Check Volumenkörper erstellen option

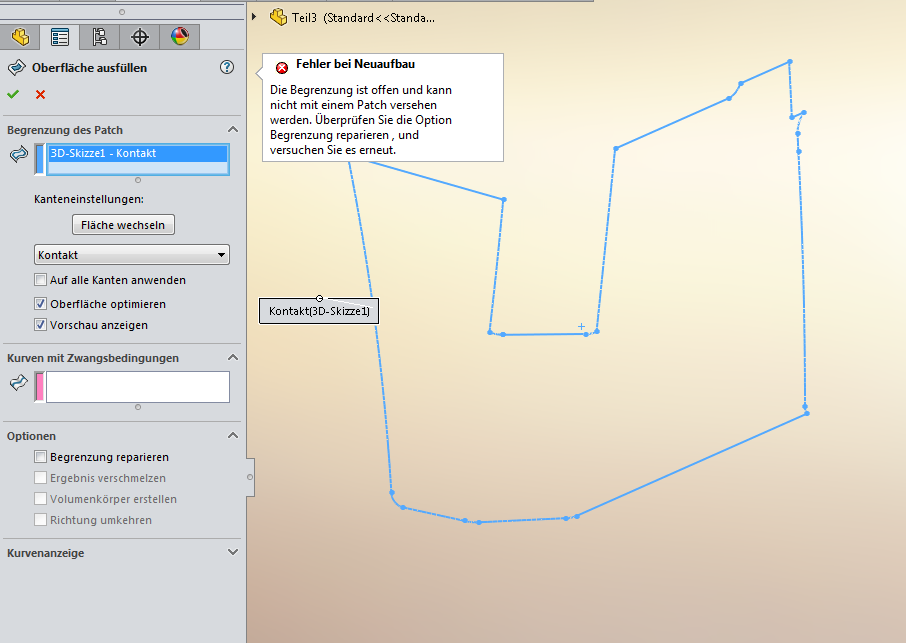[x=40, y=499]
